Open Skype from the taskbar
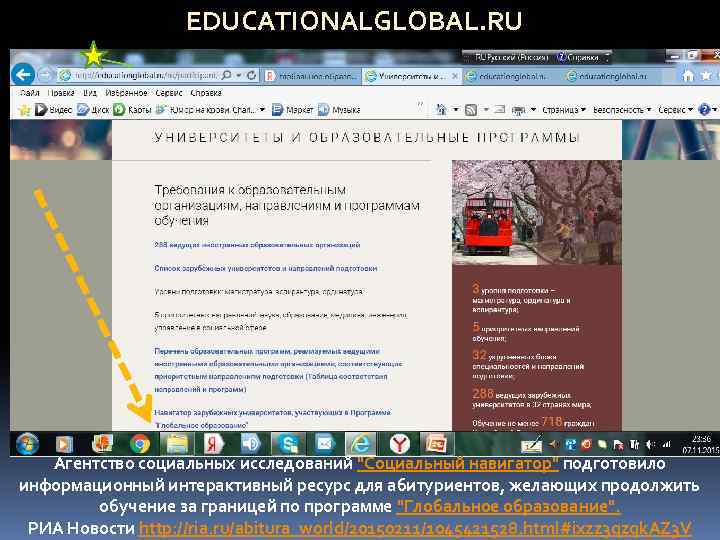 tap(288, 444)
